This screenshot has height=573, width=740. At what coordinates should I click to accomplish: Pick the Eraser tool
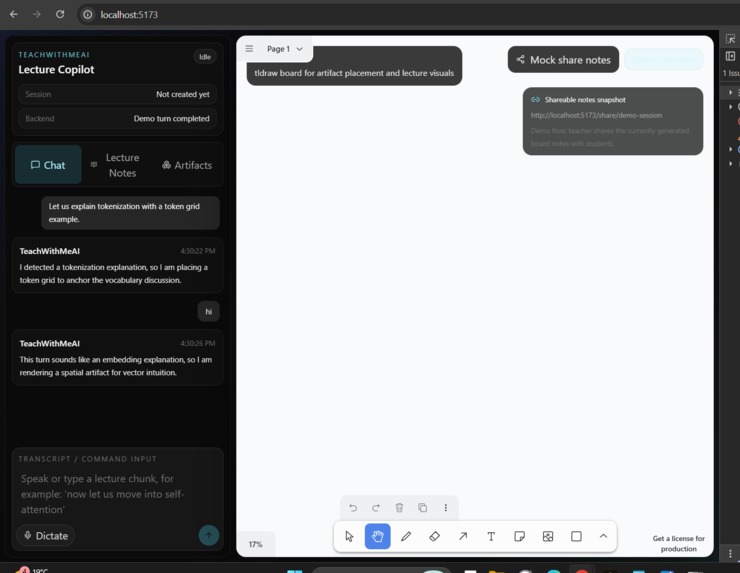pos(434,536)
